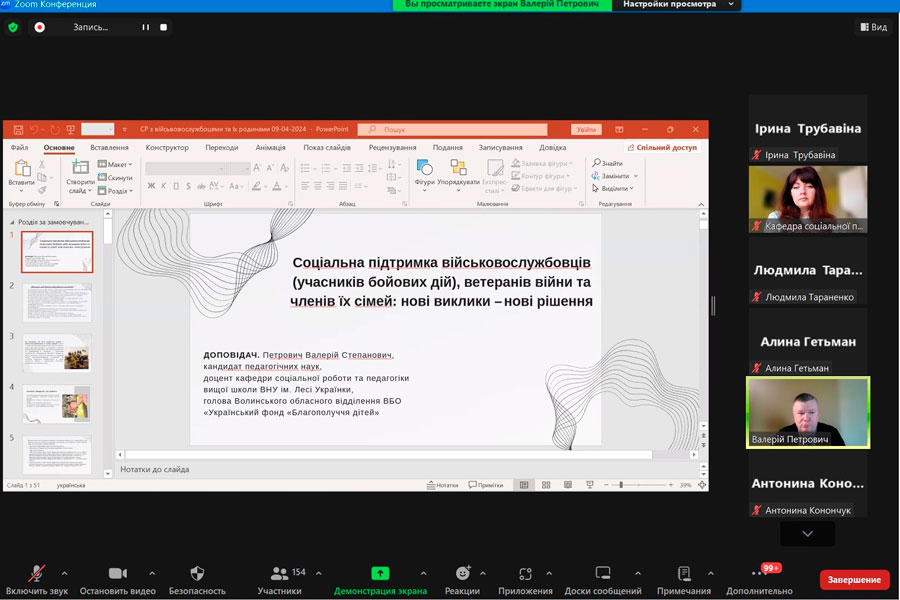Toggle camera with Остановить видео

pyautogui.click(x=117, y=573)
